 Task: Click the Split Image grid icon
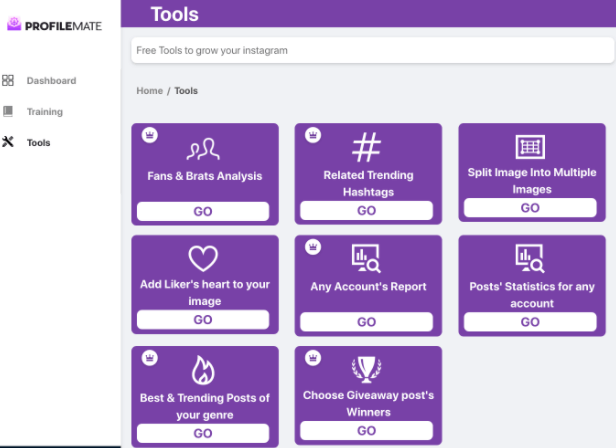click(530, 147)
